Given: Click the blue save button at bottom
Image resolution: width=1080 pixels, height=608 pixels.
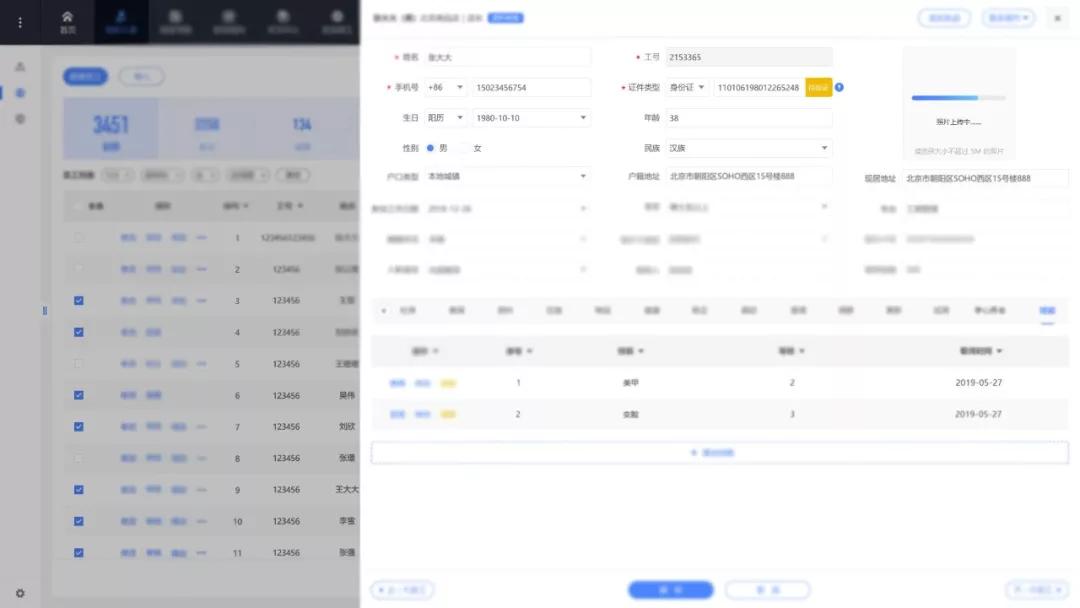Looking at the screenshot, I should [671, 590].
